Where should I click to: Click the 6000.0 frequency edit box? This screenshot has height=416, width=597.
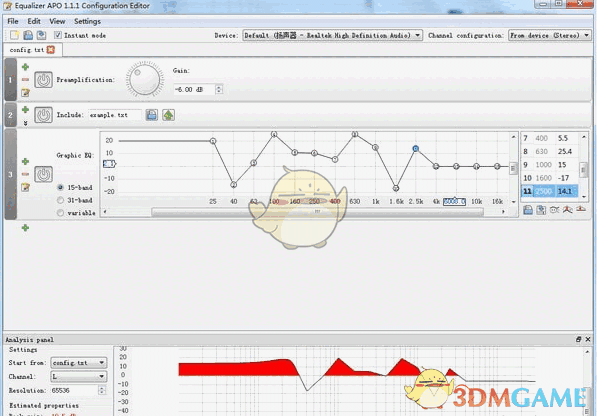(454, 201)
